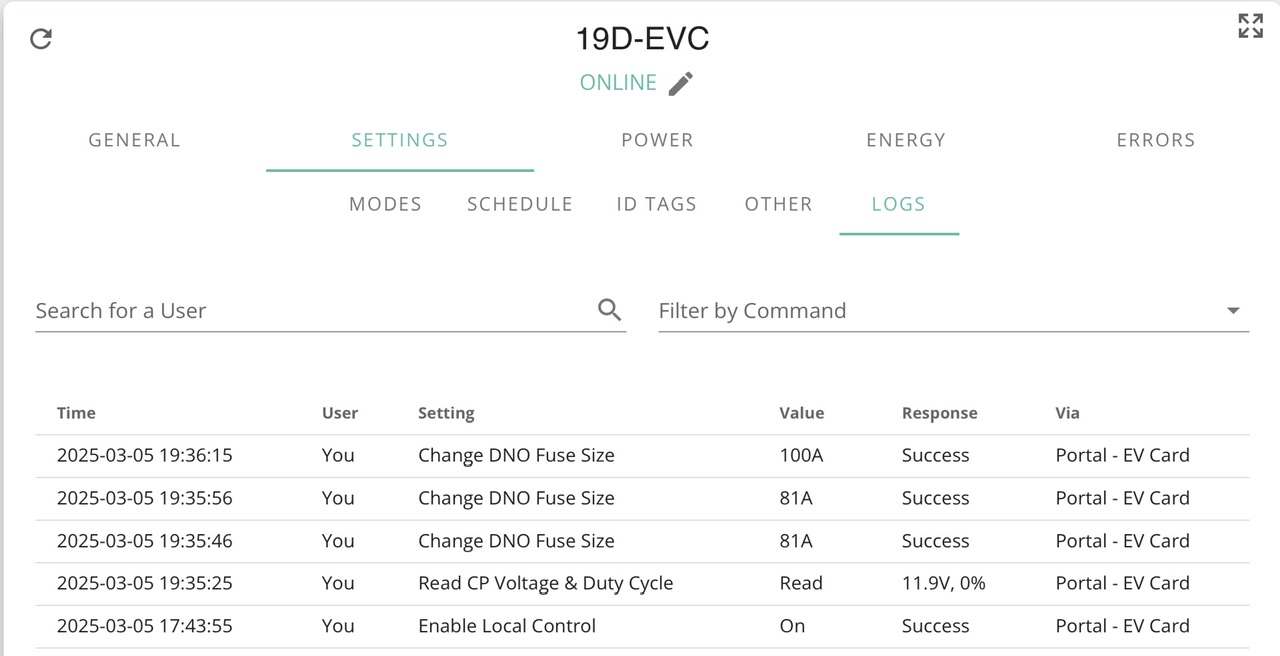Click the refresh icon
Screen dimensions: 1280x656
(41, 39)
